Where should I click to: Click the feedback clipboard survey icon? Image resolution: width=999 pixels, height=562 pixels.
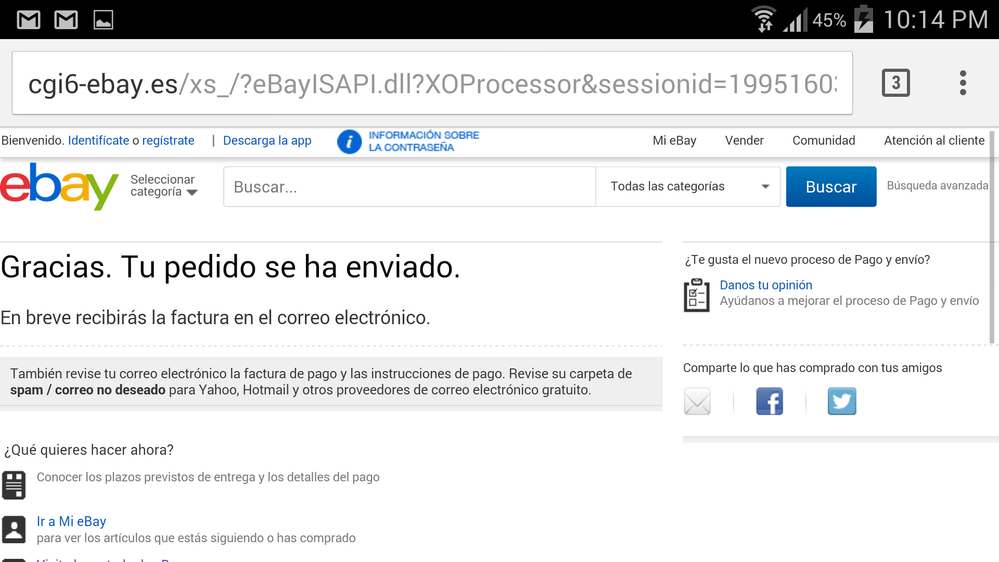tap(696, 295)
